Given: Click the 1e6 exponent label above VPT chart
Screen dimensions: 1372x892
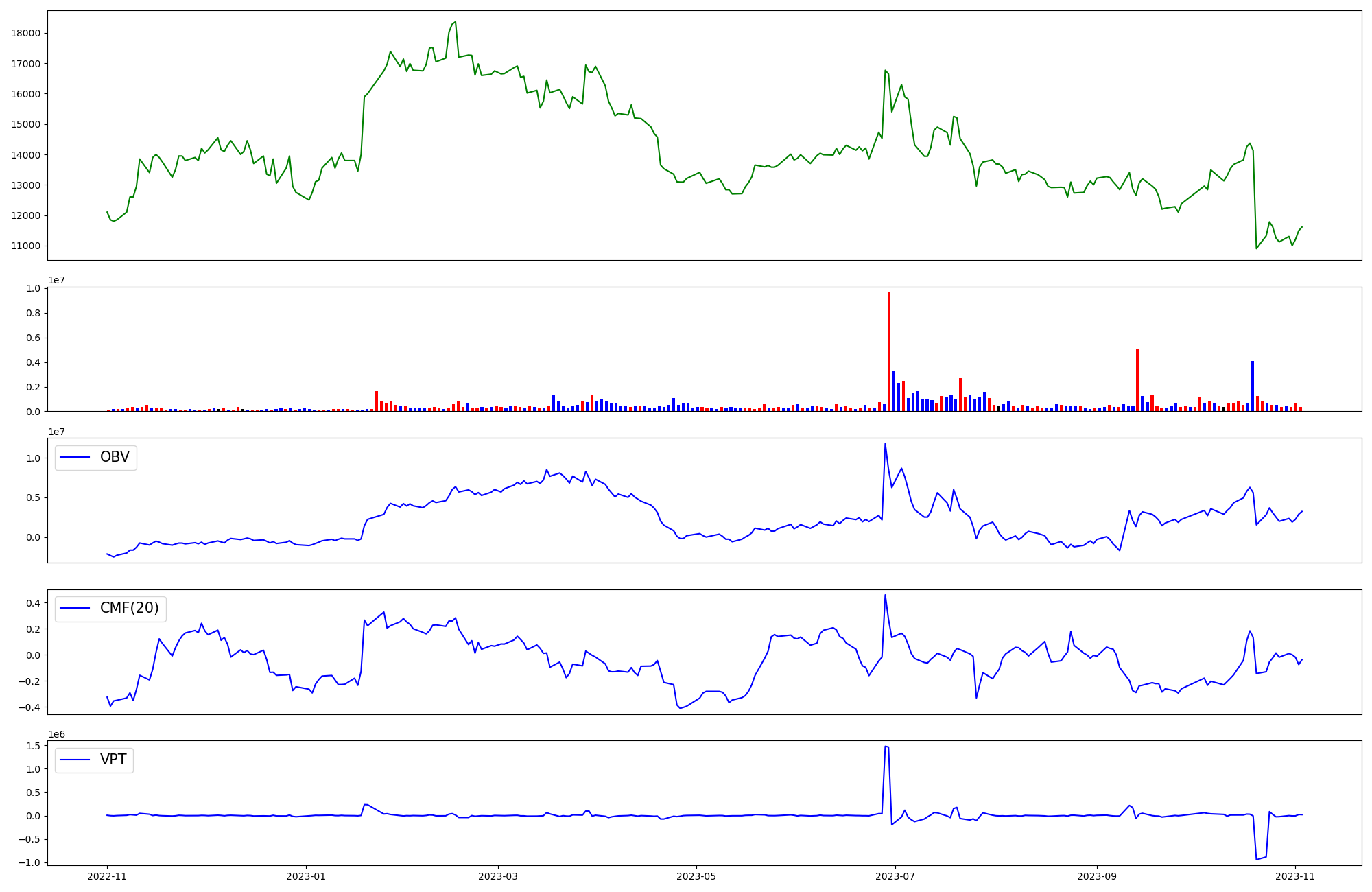Looking at the screenshot, I should (x=56, y=734).
